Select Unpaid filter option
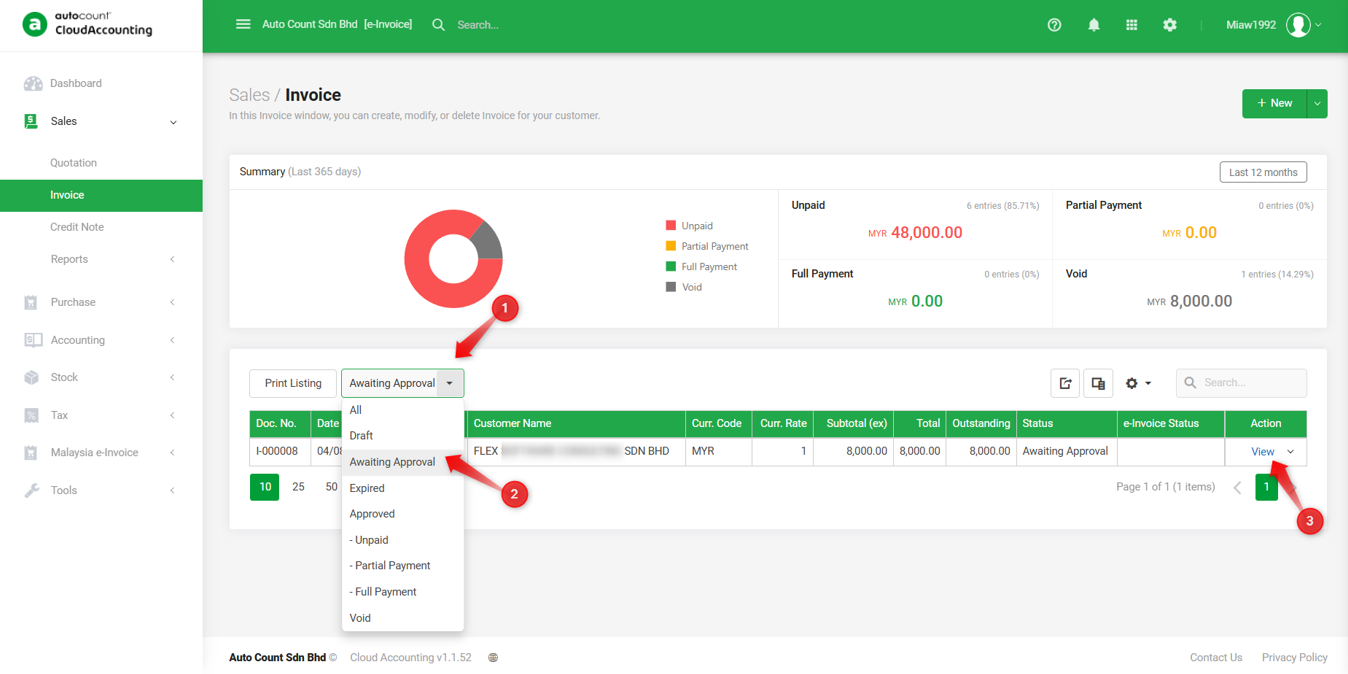This screenshot has height=674, width=1348. click(x=403, y=540)
